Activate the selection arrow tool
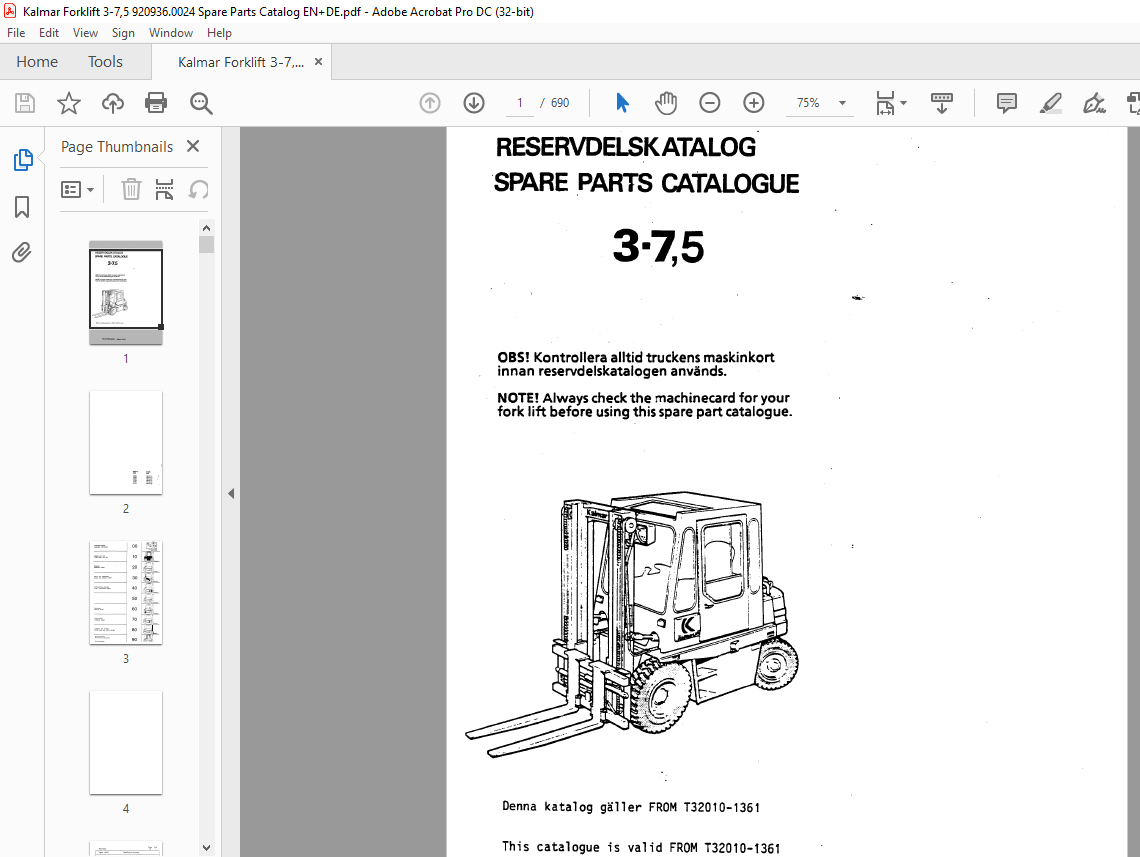1140x857 pixels. (622, 103)
